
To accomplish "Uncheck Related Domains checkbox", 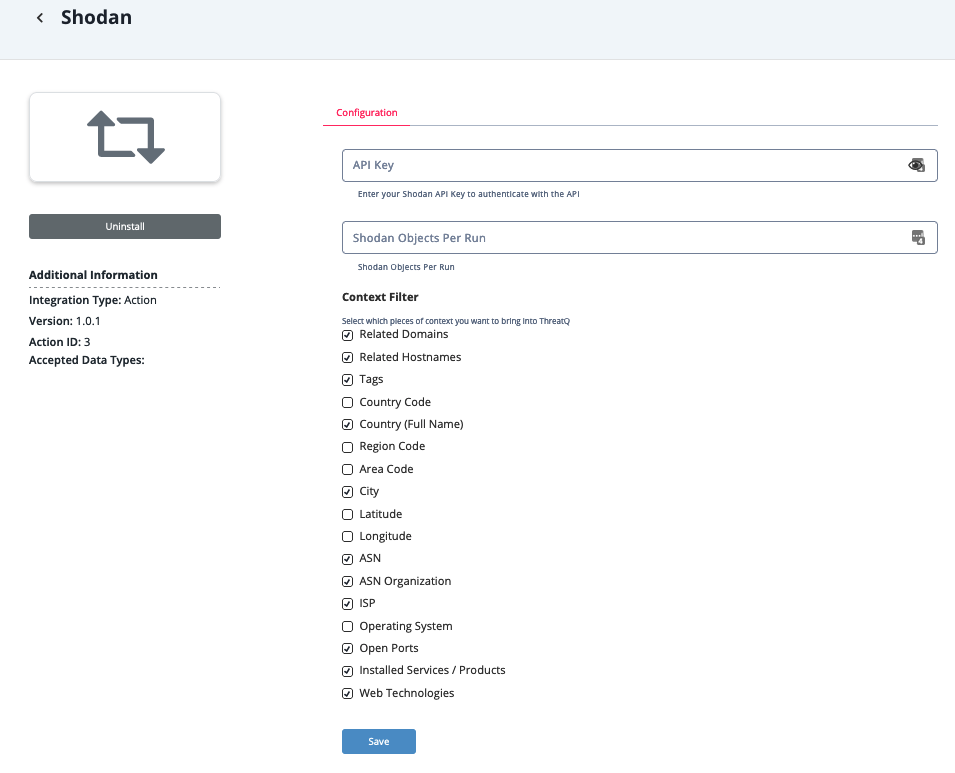I will pos(348,335).
